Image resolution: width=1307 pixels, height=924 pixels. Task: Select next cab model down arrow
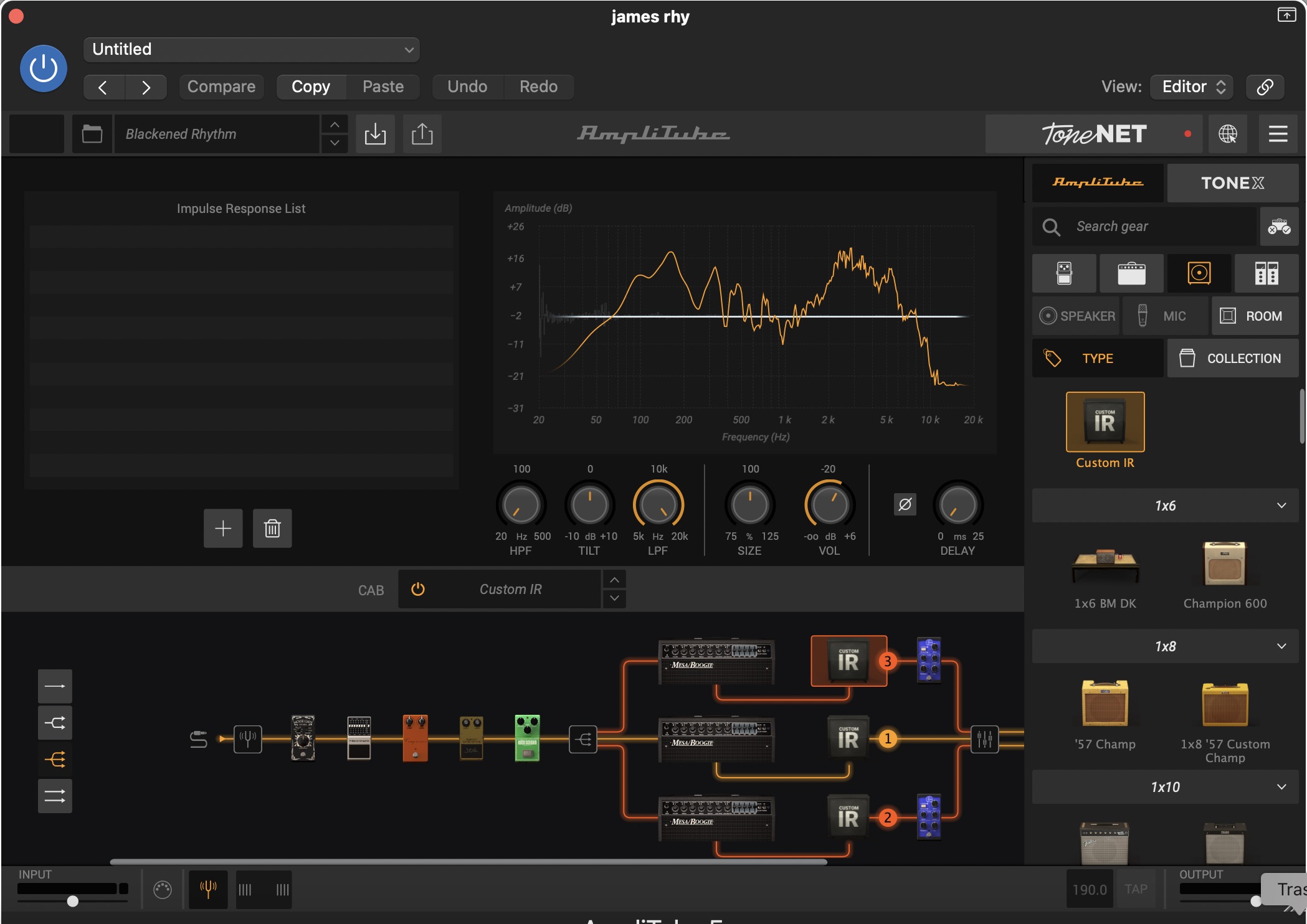614,598
